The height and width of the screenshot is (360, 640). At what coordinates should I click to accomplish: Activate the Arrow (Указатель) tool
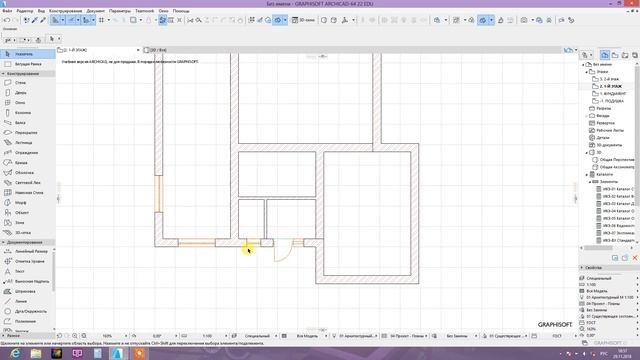click(x=27, y=54)
